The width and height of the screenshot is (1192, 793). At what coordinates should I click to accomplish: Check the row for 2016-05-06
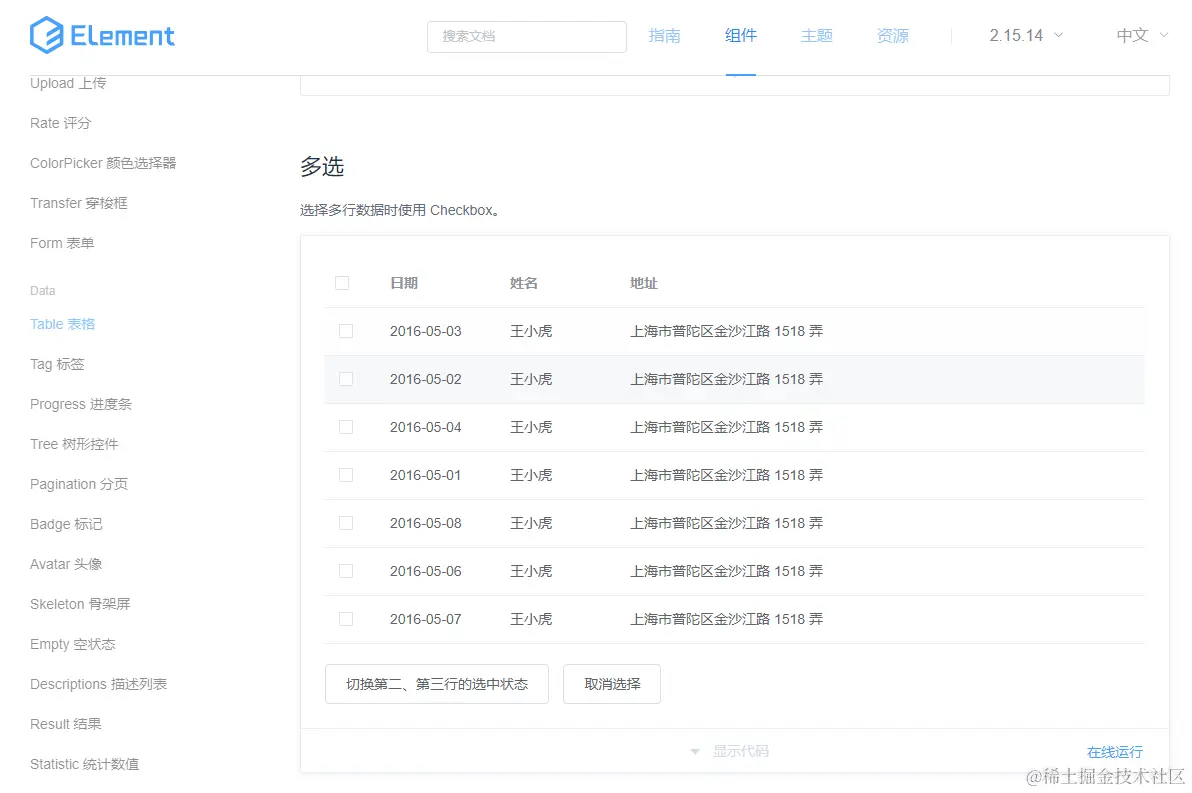tap(346, 570)
